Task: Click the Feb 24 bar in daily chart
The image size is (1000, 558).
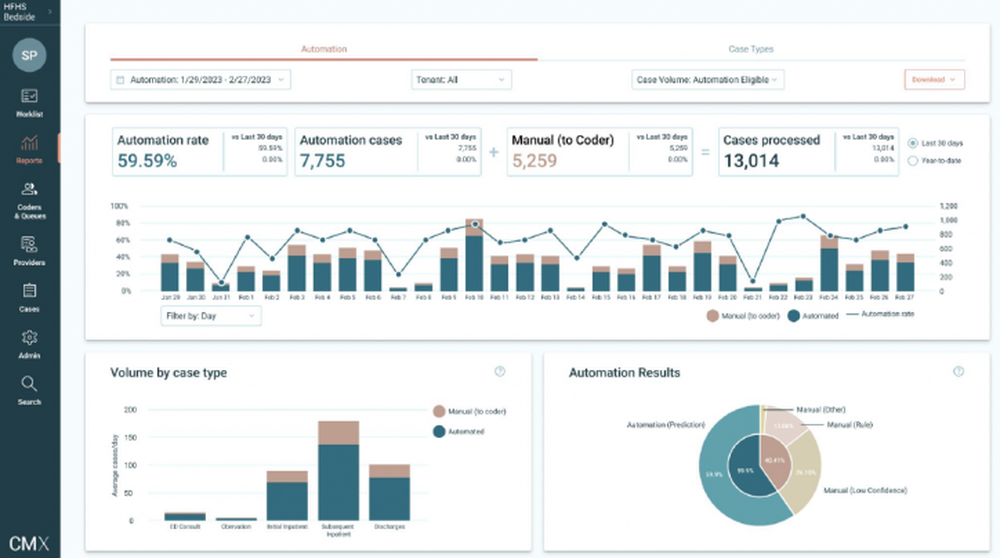Action: coord(829,263)
